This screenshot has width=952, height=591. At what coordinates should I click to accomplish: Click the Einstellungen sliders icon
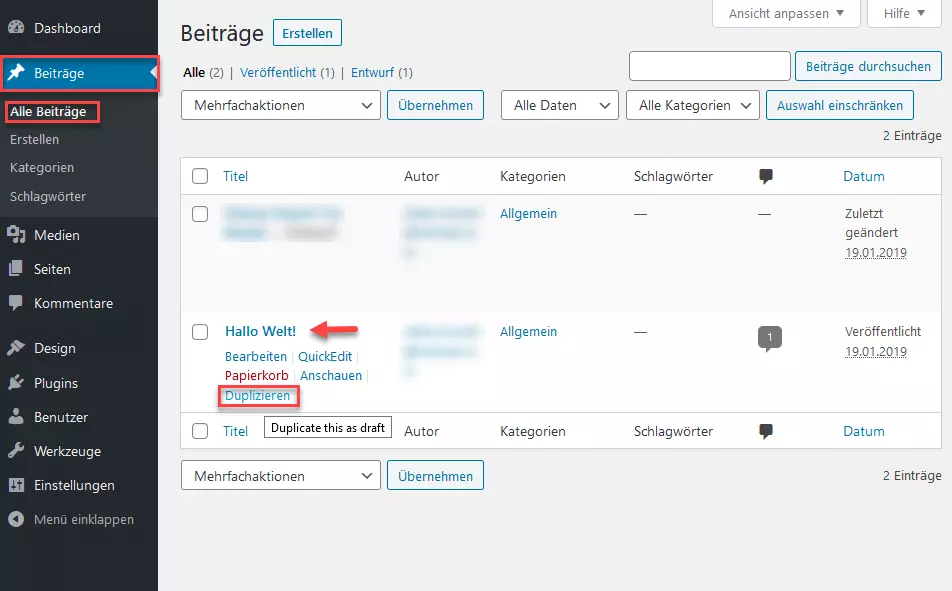point(16,485)
